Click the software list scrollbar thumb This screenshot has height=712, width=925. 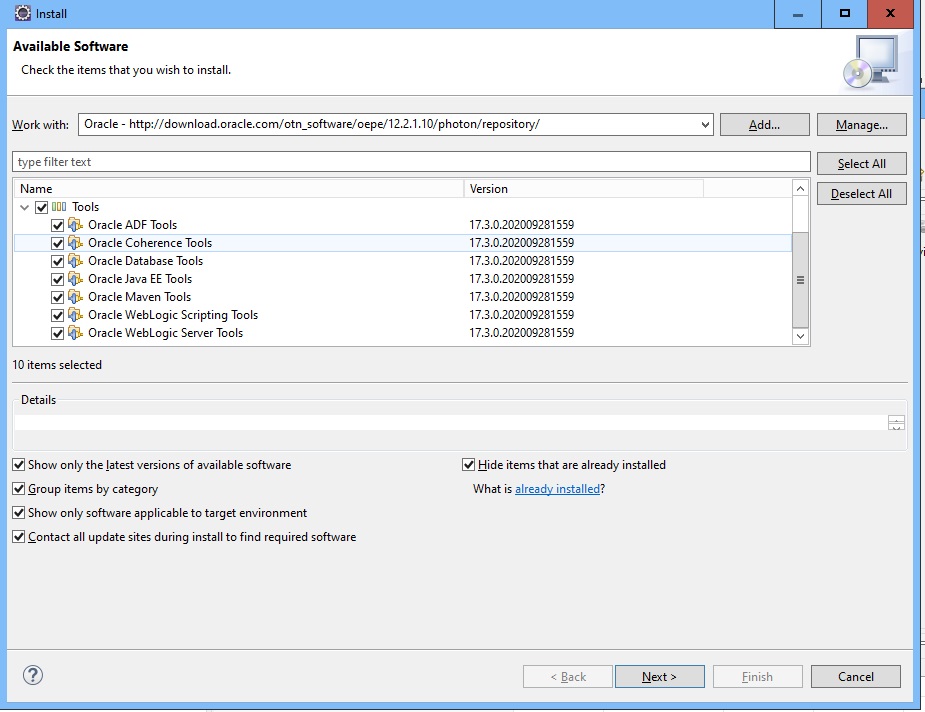tap(800, 280)
